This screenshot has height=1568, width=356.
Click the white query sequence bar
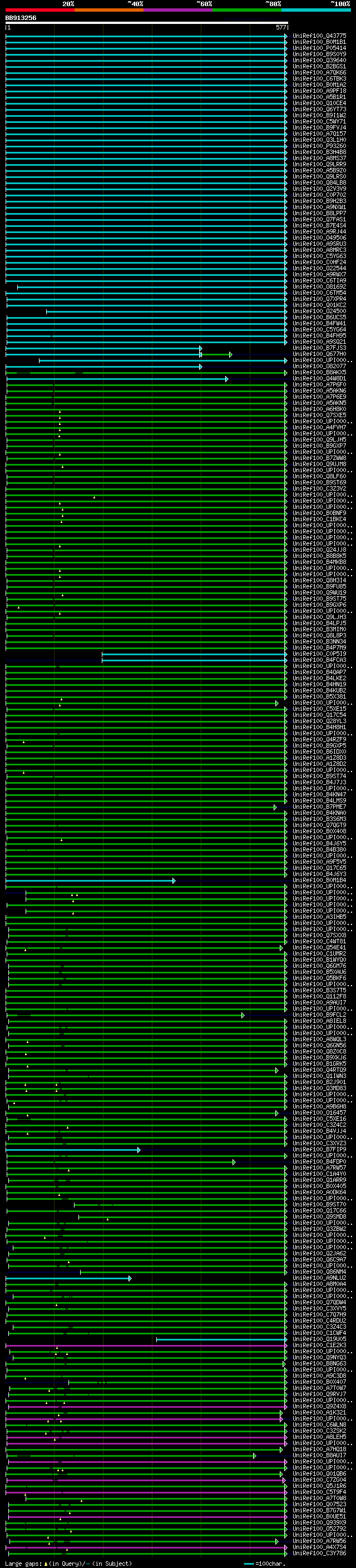[x=147, y=22]
